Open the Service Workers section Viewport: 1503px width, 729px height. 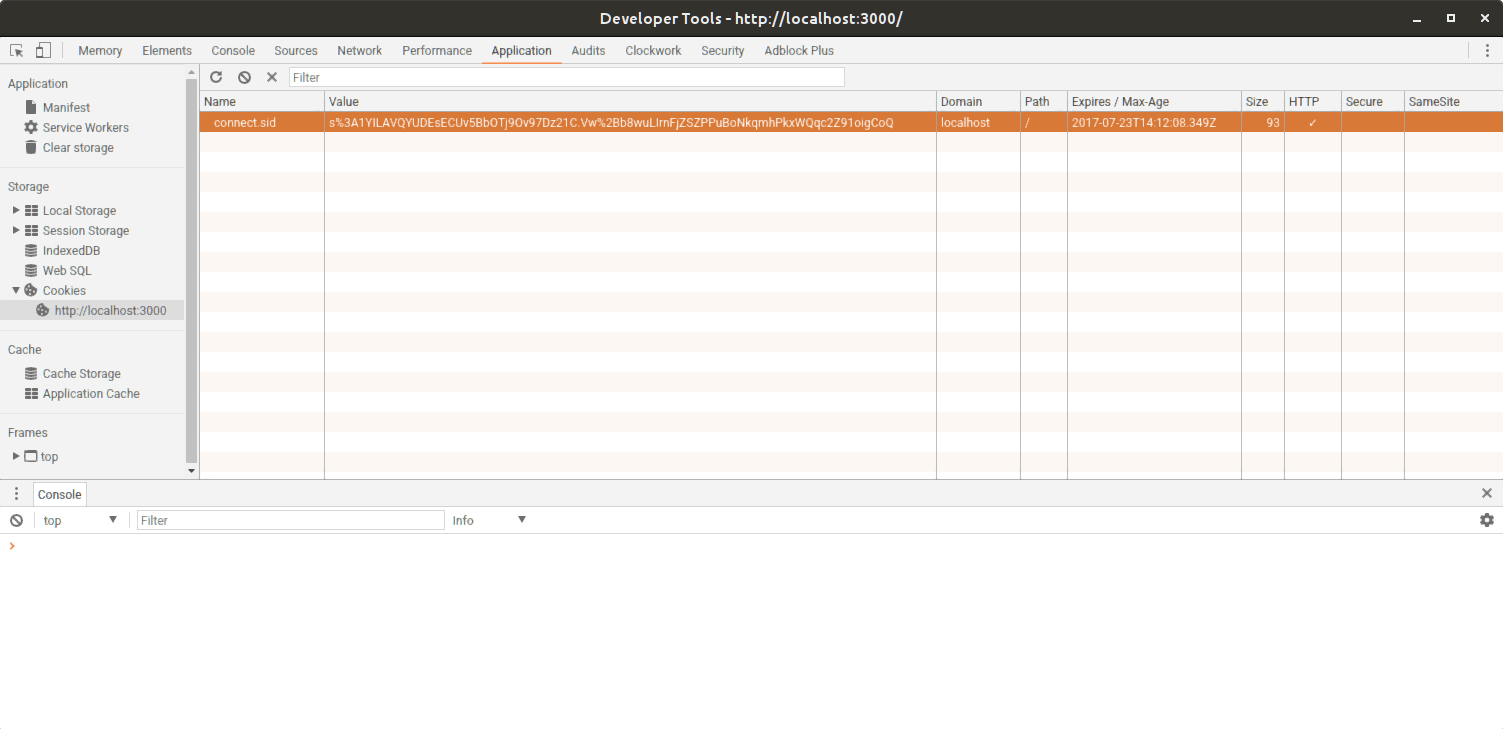85,127
